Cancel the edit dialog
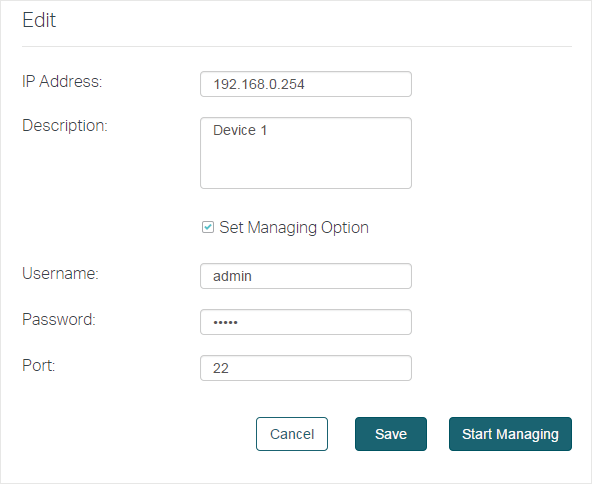 click(292, 434)
